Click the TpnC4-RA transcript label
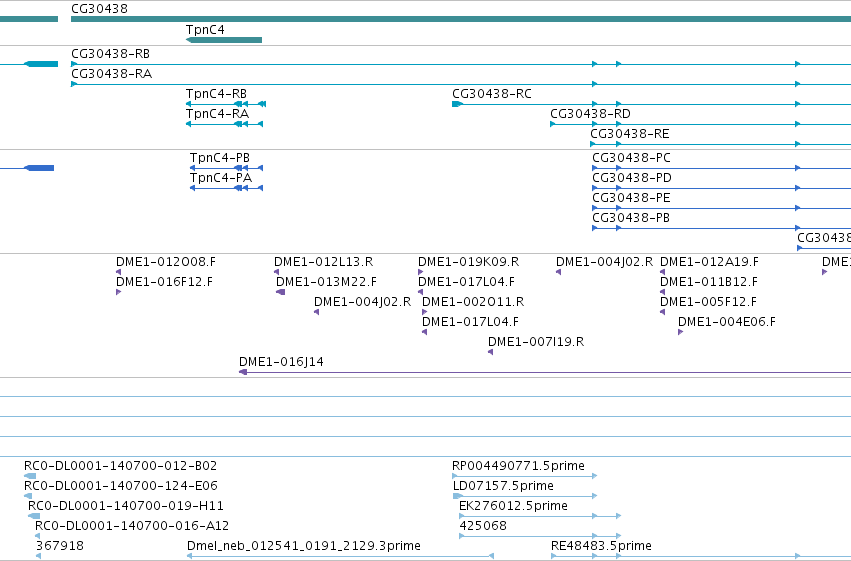Screen dimensions: 851x561 [217, 113]
